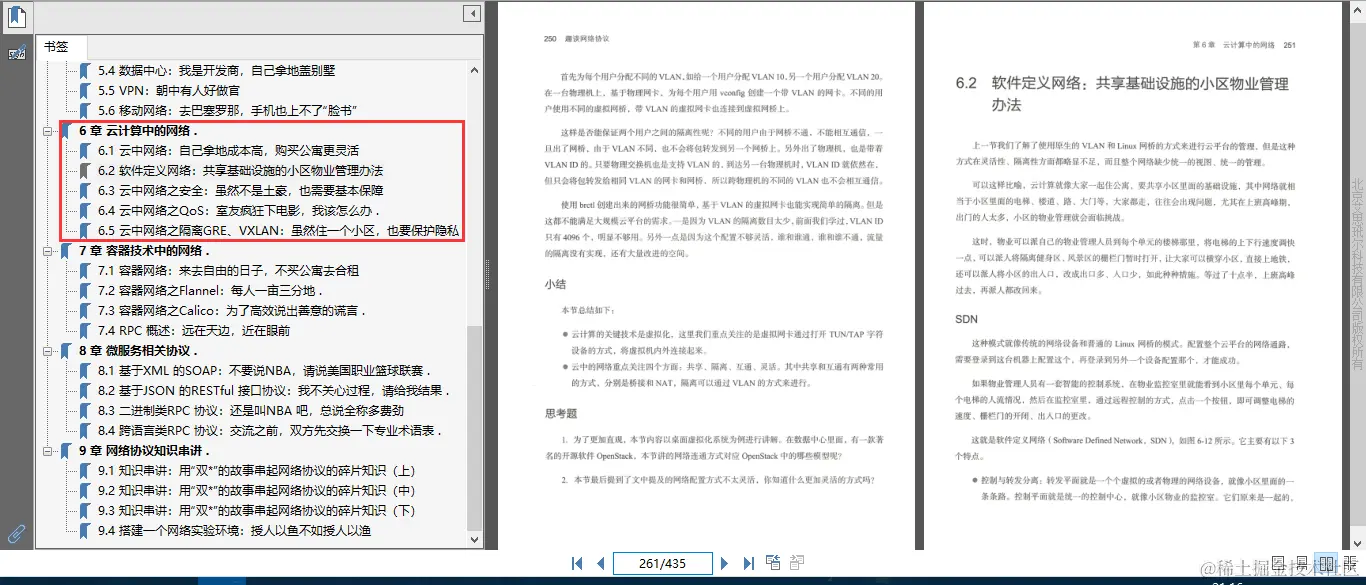Click the next view icon
Screen dimensions: 1366x585
799,562
